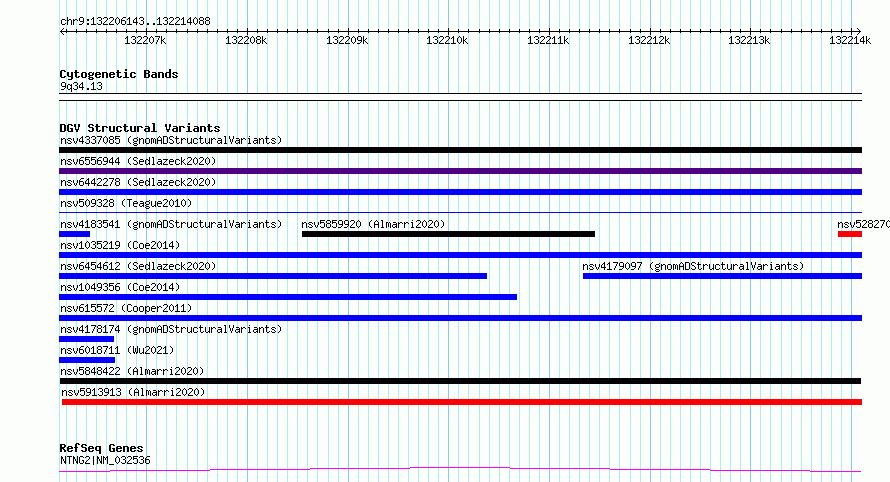This screenshot has height=482, width=890.
Task: Click the purple bar for nsv6556944
Action: [460, 171]
